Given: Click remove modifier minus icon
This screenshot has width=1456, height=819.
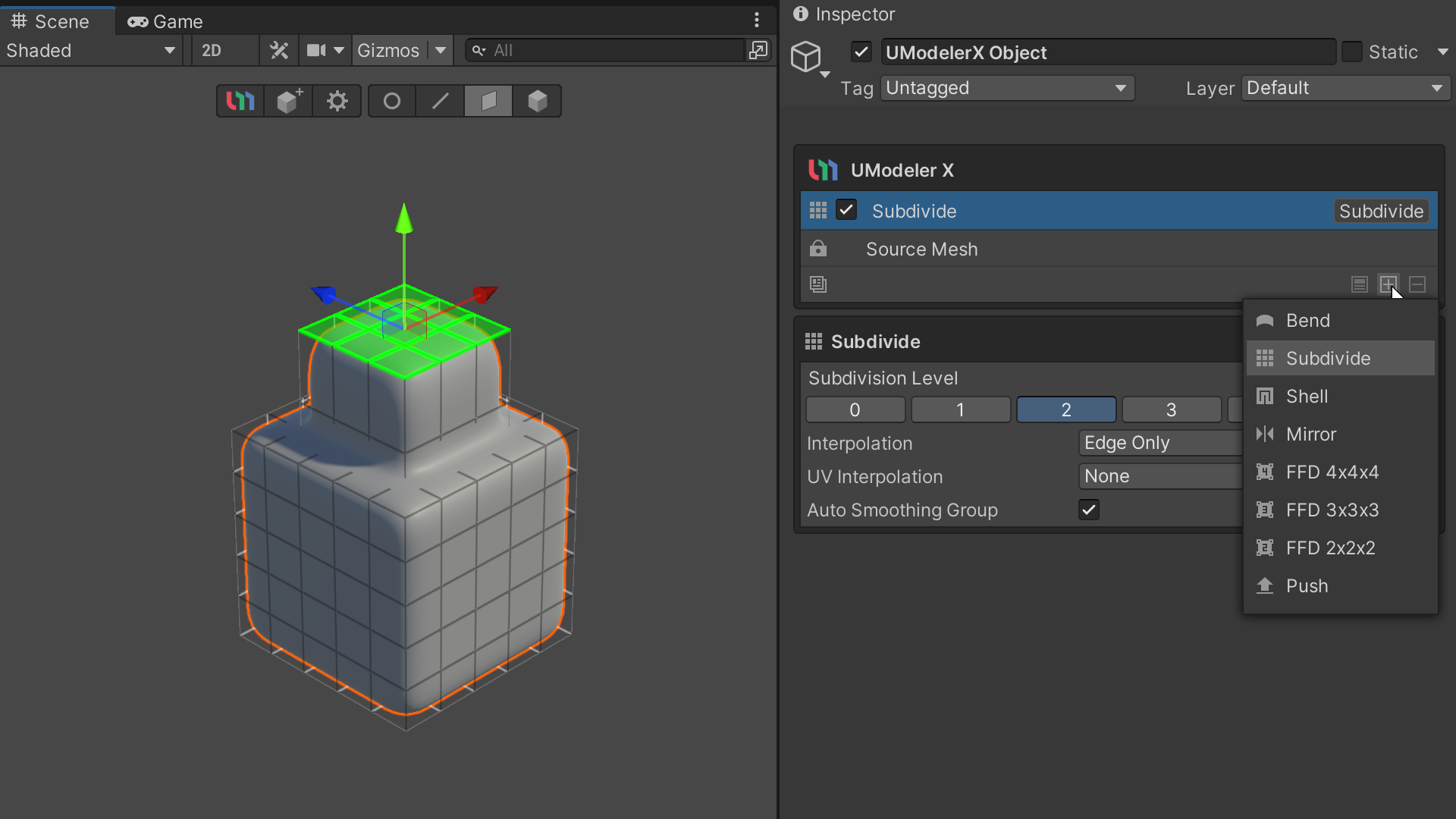Looking at the screenshot, I should [1417, 284].
